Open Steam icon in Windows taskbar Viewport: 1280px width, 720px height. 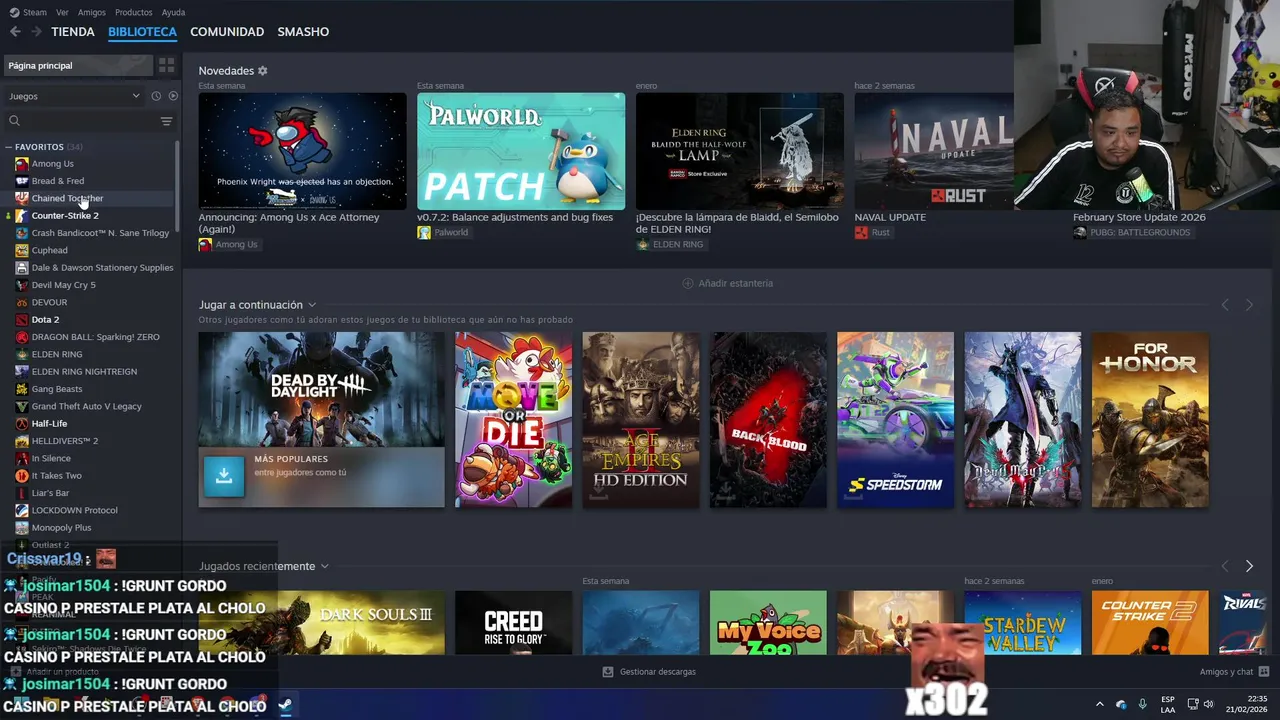tap(285, 705)
